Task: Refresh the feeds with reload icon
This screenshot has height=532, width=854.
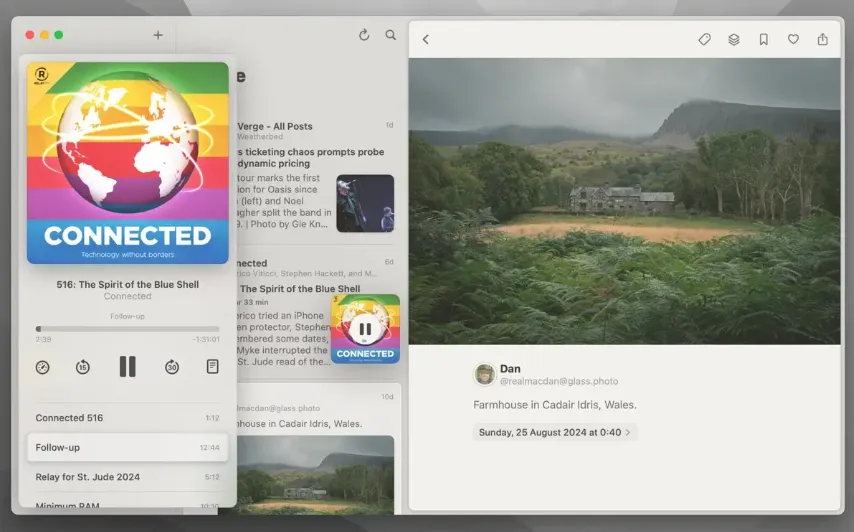Action: click(364, 35)
